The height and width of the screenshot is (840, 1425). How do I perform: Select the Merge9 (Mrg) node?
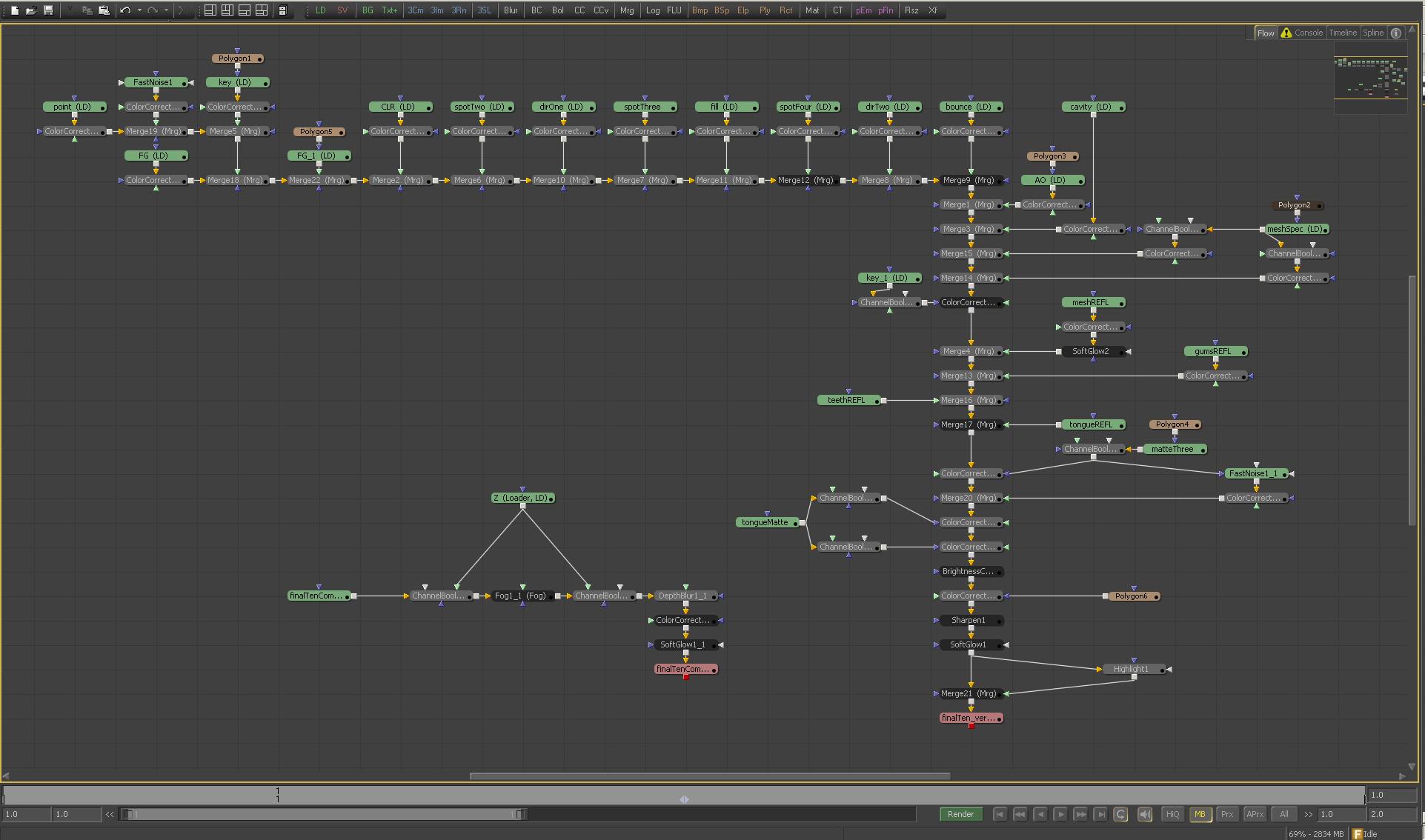click(x=971, y=180)
